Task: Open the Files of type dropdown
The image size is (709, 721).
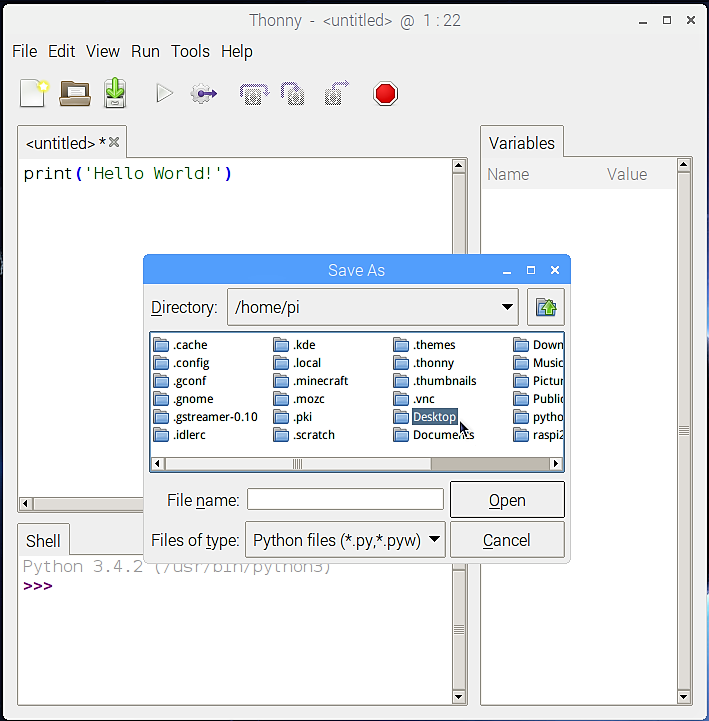Action: tap(345, 540)
